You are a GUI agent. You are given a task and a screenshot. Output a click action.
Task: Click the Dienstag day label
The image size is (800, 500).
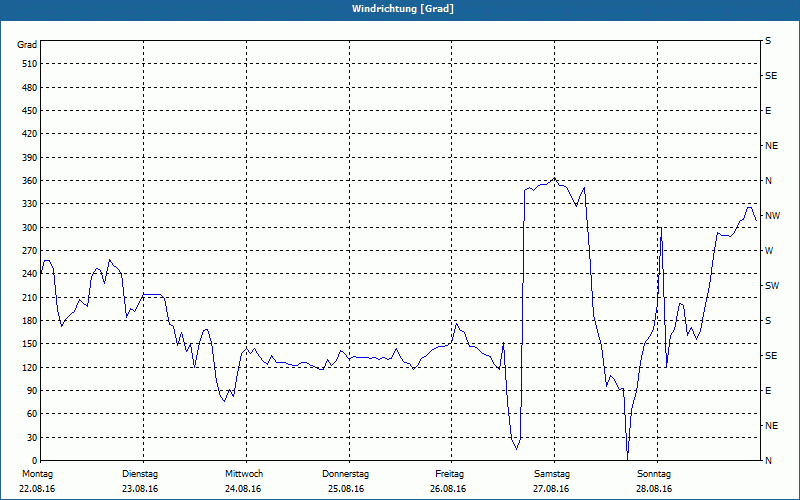(140, 474)
